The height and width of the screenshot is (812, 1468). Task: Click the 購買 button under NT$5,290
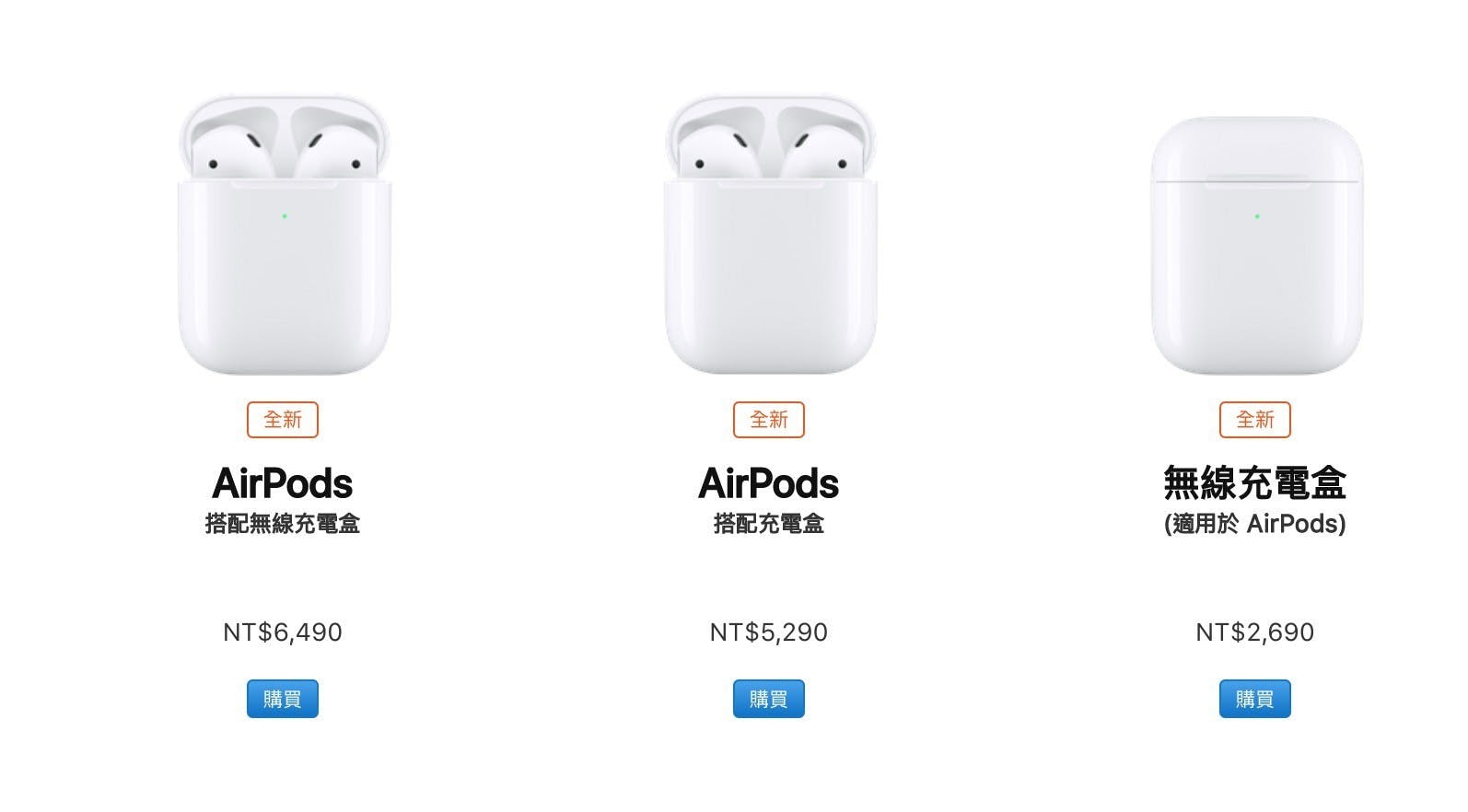pos(769,699)
